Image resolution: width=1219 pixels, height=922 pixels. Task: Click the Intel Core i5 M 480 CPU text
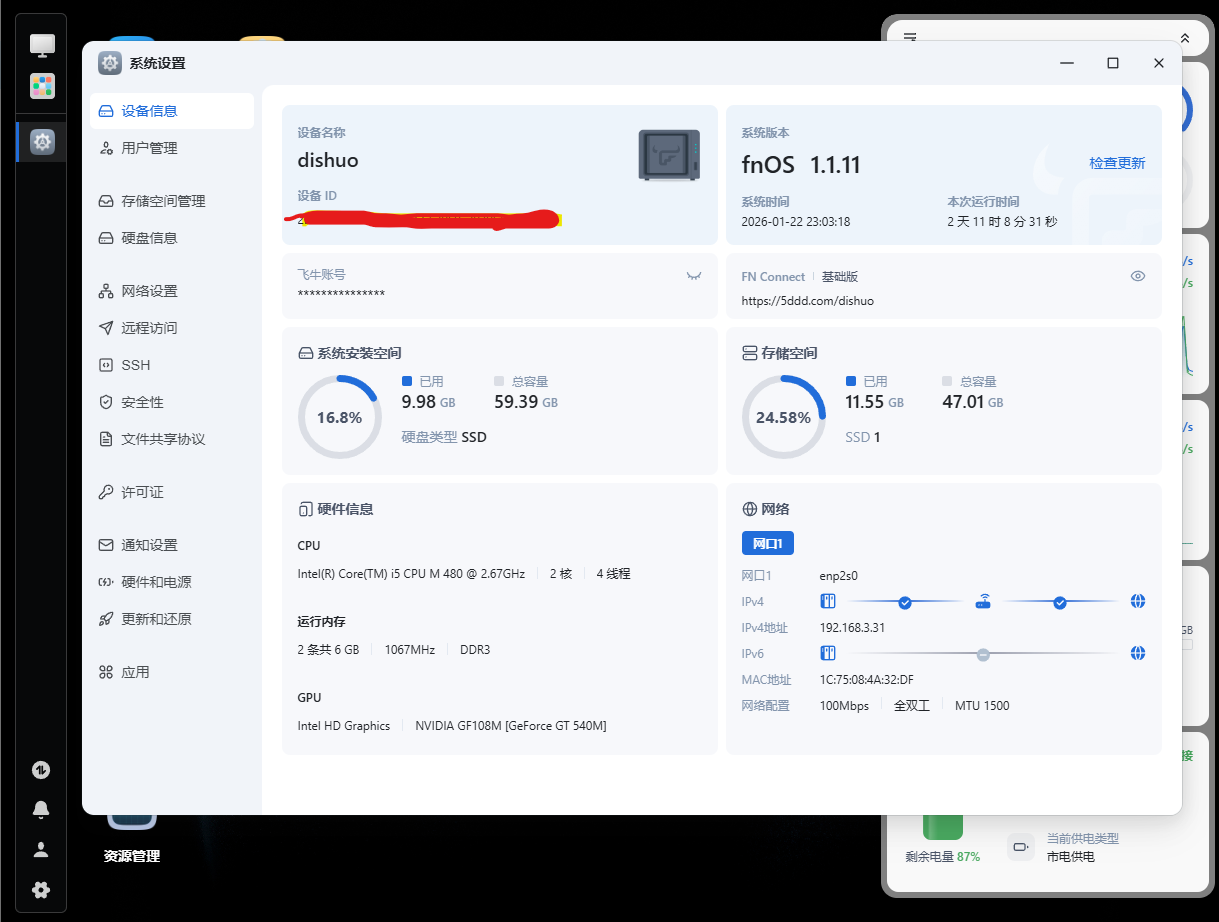[x=411, y=574]
